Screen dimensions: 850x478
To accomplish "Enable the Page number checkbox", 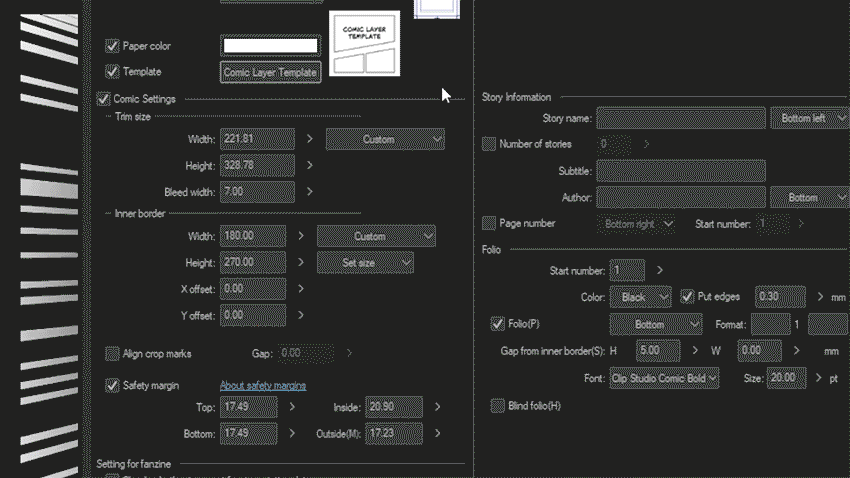I will [x=489, y=223].
